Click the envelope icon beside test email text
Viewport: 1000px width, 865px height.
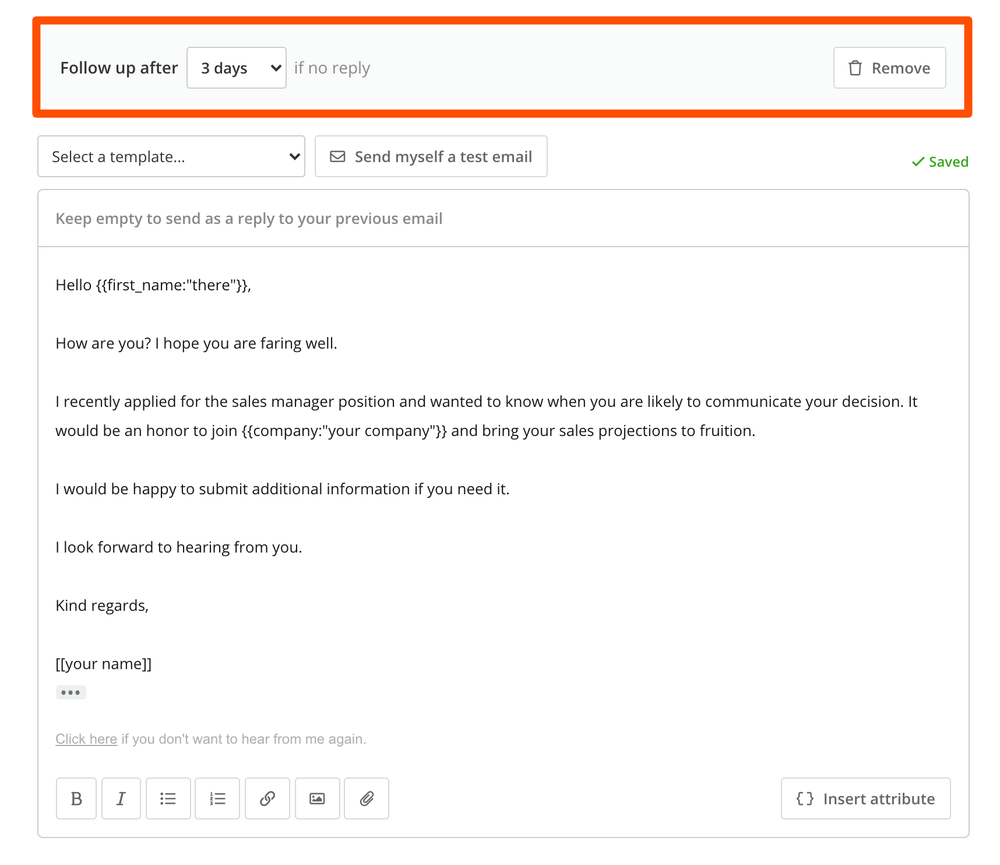point(337,156)
